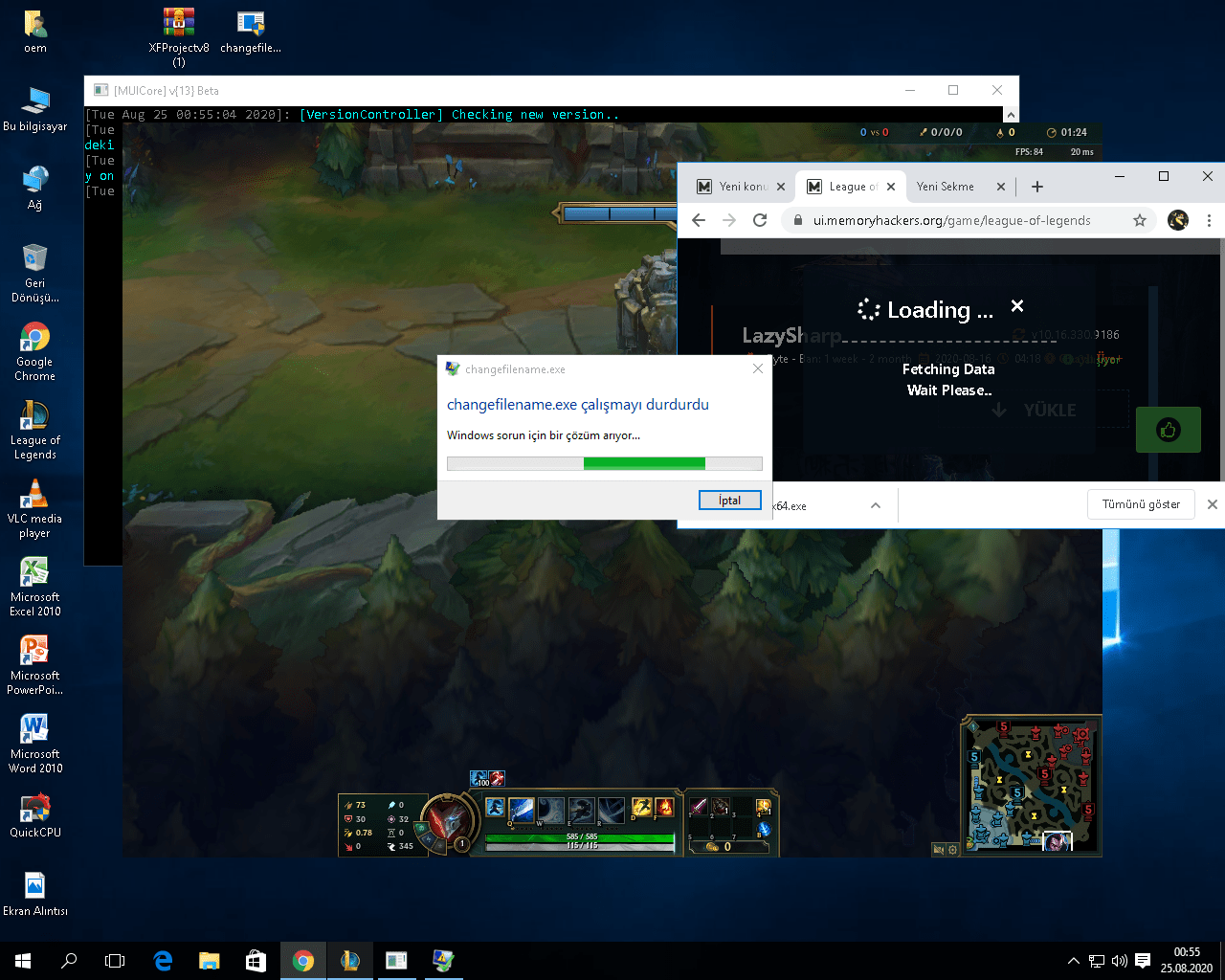Select VLC media player shortcut
Image resolution: width=1225 pixels, height=980 pixels.
point(35,509)
